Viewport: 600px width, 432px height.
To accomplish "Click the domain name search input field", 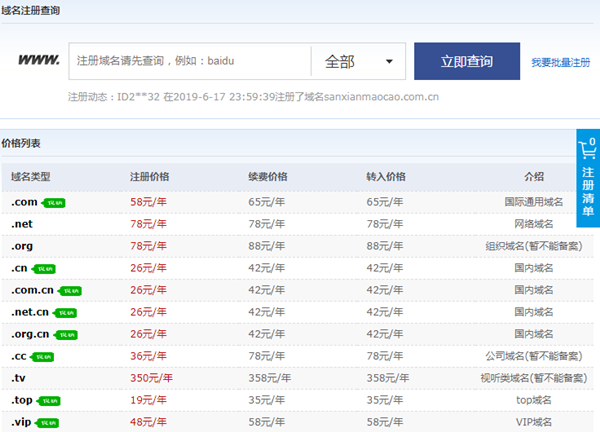I will pos(190,61).
